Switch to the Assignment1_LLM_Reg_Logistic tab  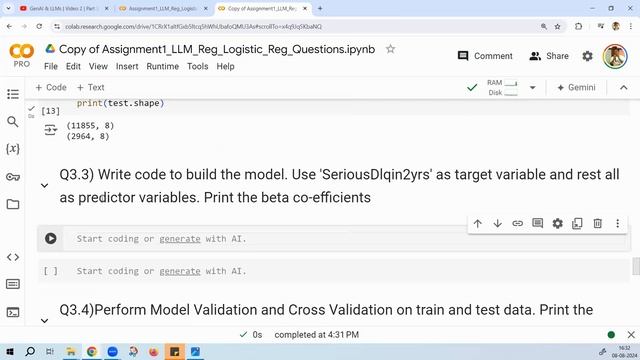coord(163,8)
